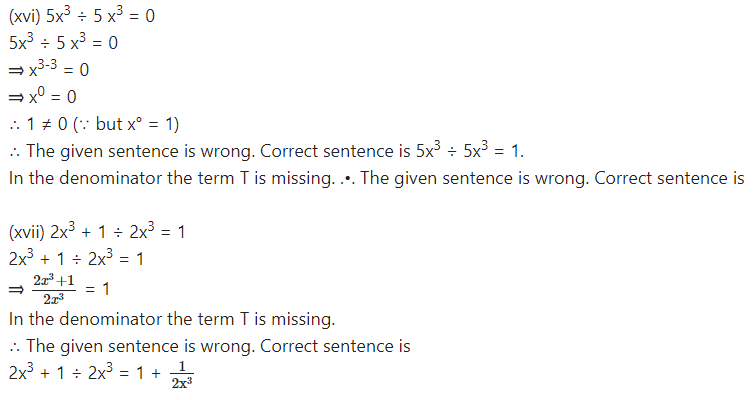Click the last line 2x³ + 1 ÷ 2x³ = 1 +
Image resolution: width=753 pixels, height=400 pixels.
[x=85, y=372]
